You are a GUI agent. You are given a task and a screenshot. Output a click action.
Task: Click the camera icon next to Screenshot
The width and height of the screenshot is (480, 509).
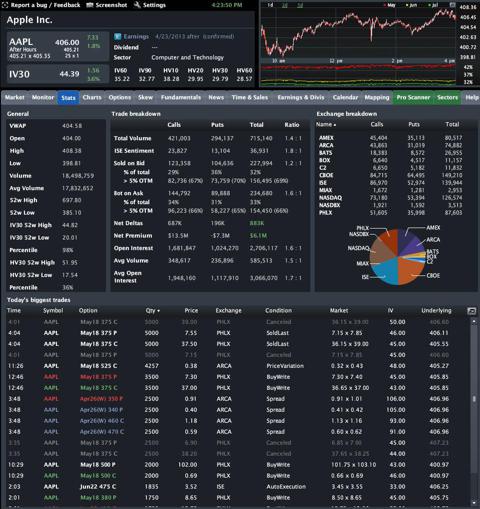tap(90, 5)
